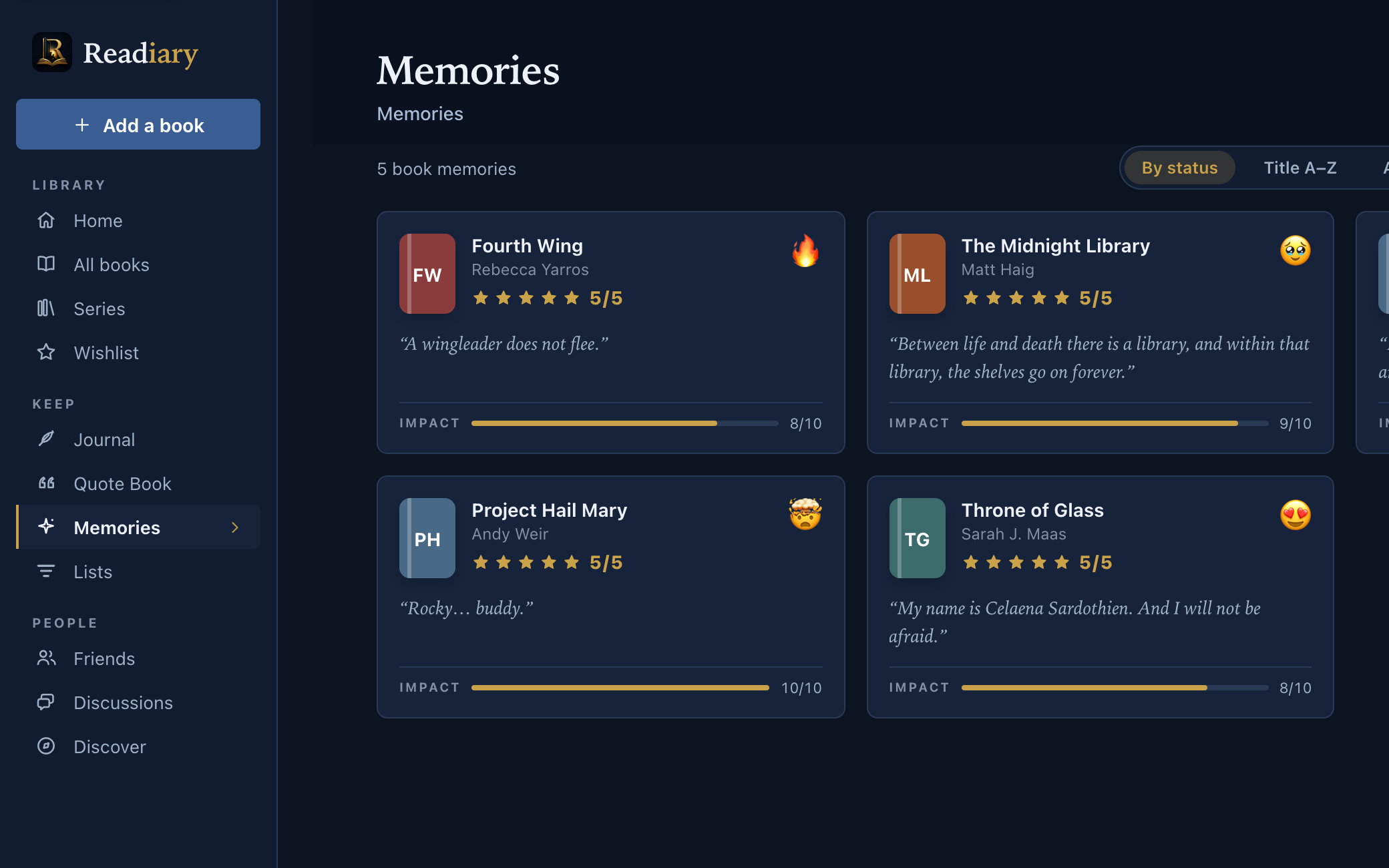Image resolution: width=1389 pixels, height=868 pixels.
Task: Click the All books open-book icon
Action: point(46,264)
